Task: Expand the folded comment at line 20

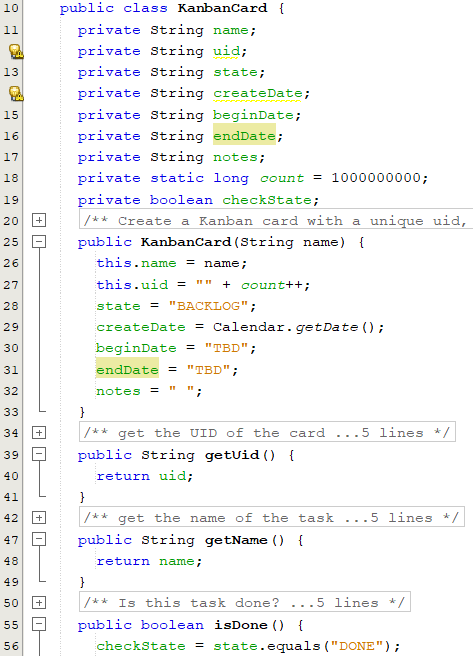Action: point(39,220)
